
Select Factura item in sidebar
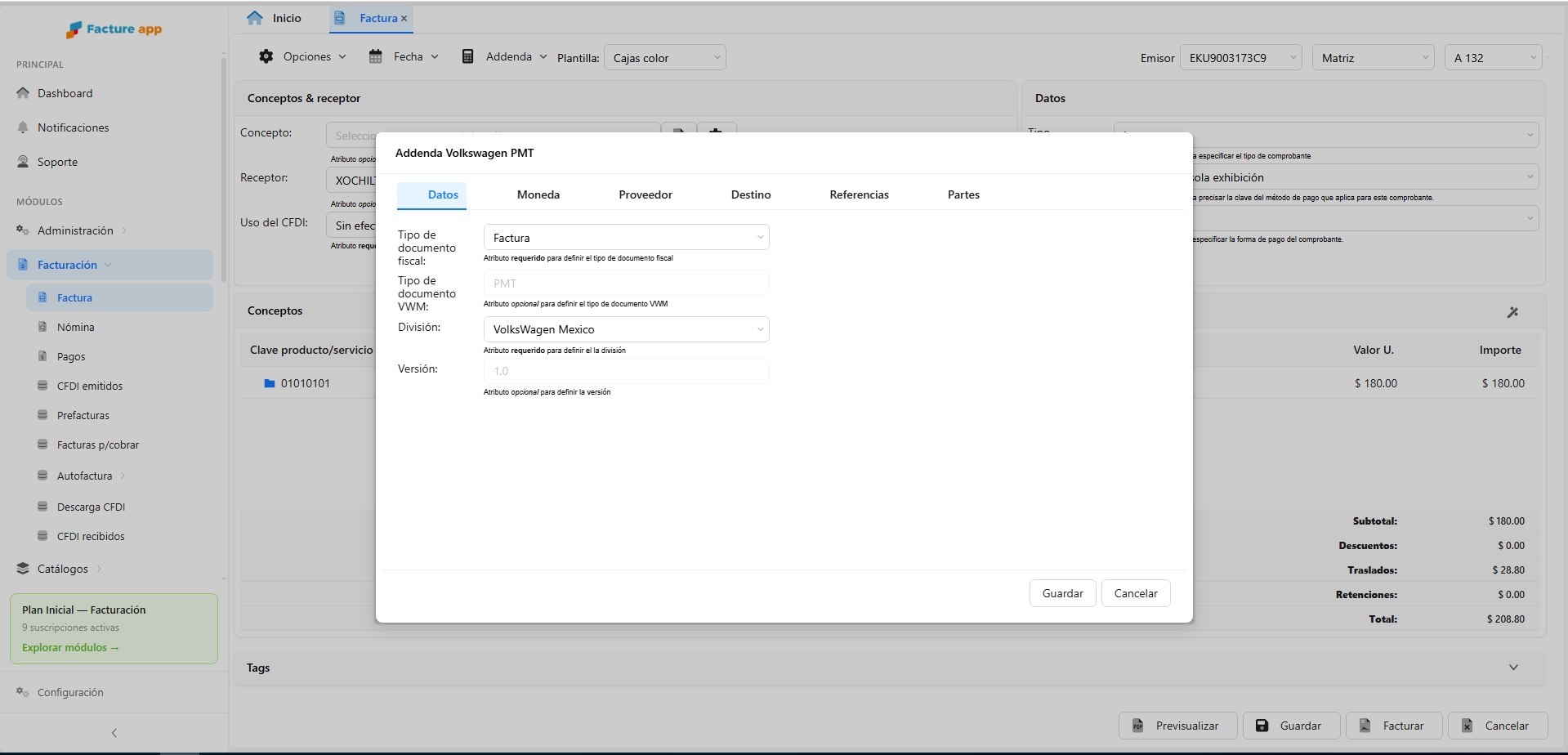point(119,297)
